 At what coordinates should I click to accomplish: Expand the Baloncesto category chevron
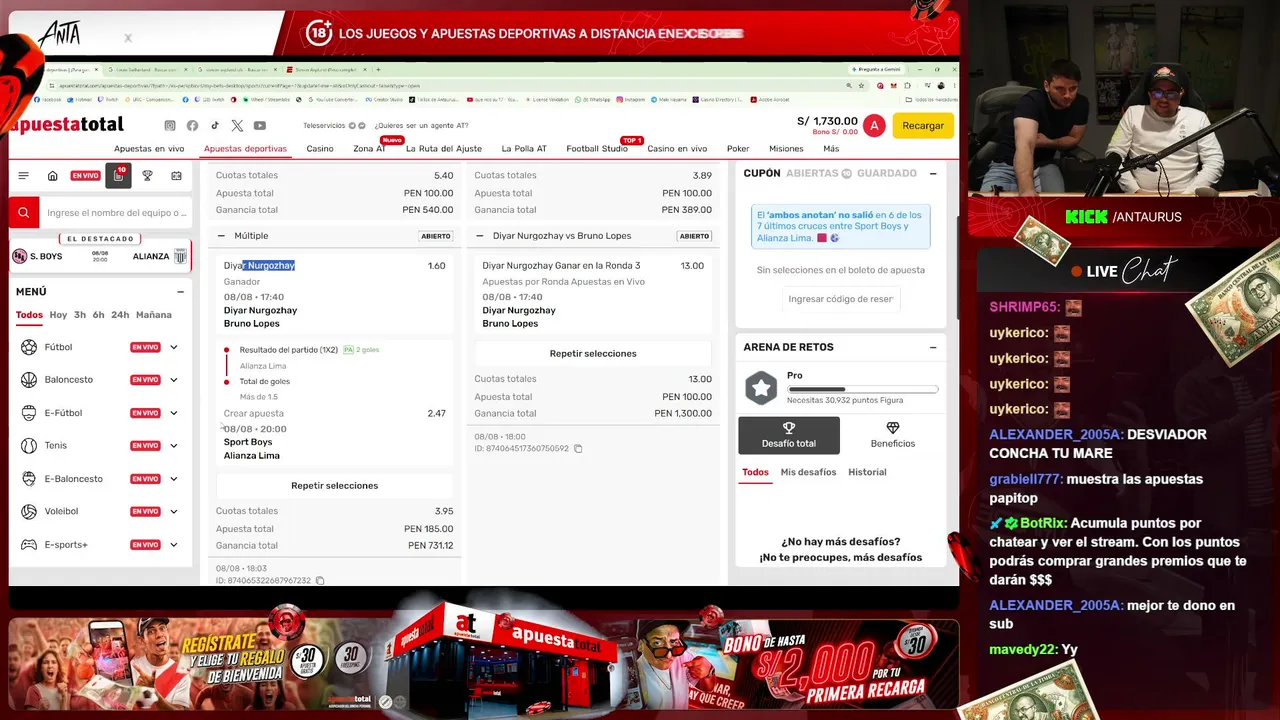point(174,380)
